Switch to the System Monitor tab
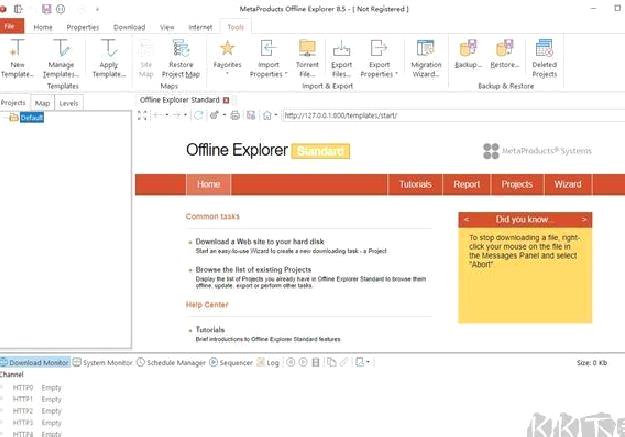Viewport: 625px width, 437px height. coord(102,362)
